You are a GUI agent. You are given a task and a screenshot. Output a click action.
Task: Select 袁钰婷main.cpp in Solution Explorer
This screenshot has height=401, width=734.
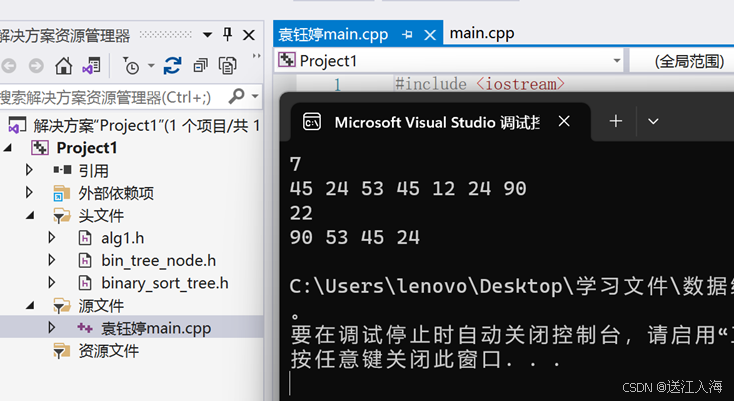tap(156, 328)
